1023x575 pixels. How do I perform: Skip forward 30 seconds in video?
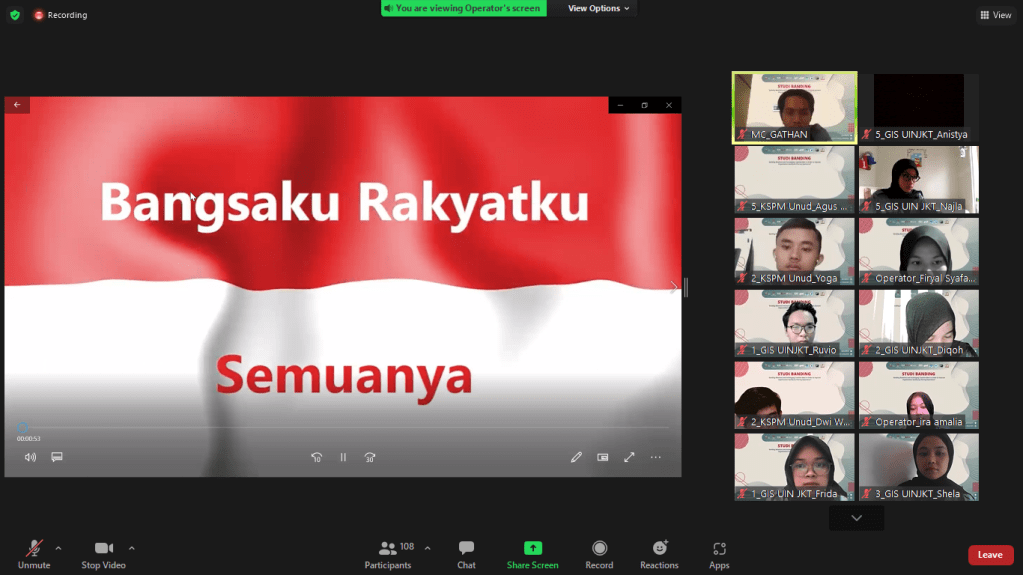pyautogui.click(x=370, y=457)
